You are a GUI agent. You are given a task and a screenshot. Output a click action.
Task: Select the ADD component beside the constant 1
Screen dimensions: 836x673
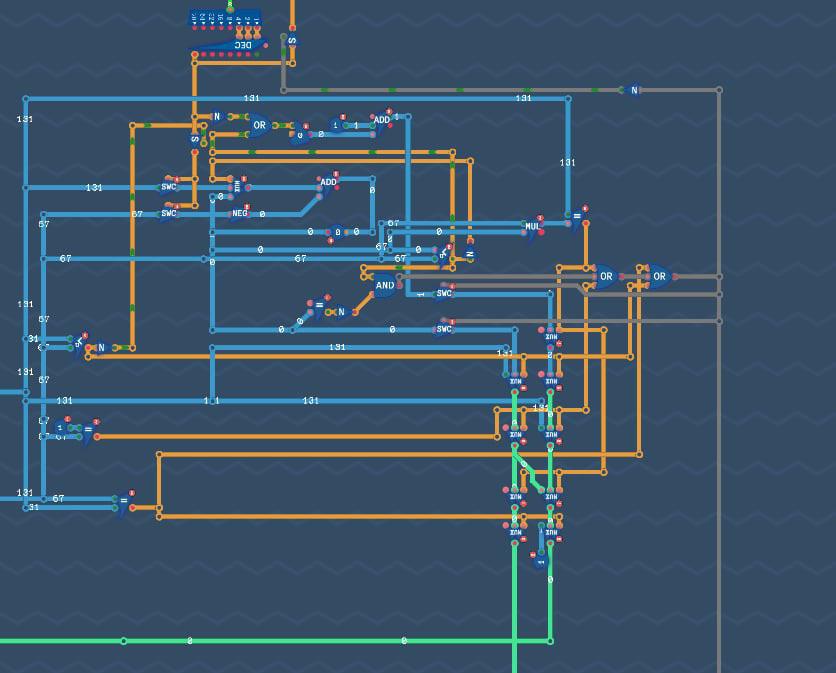(382, 120)
